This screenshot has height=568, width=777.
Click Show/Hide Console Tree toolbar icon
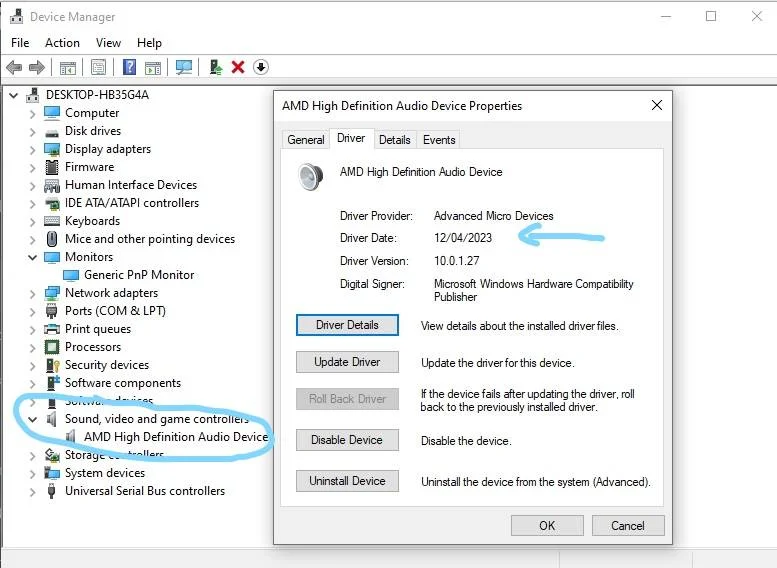click(68, 67)
